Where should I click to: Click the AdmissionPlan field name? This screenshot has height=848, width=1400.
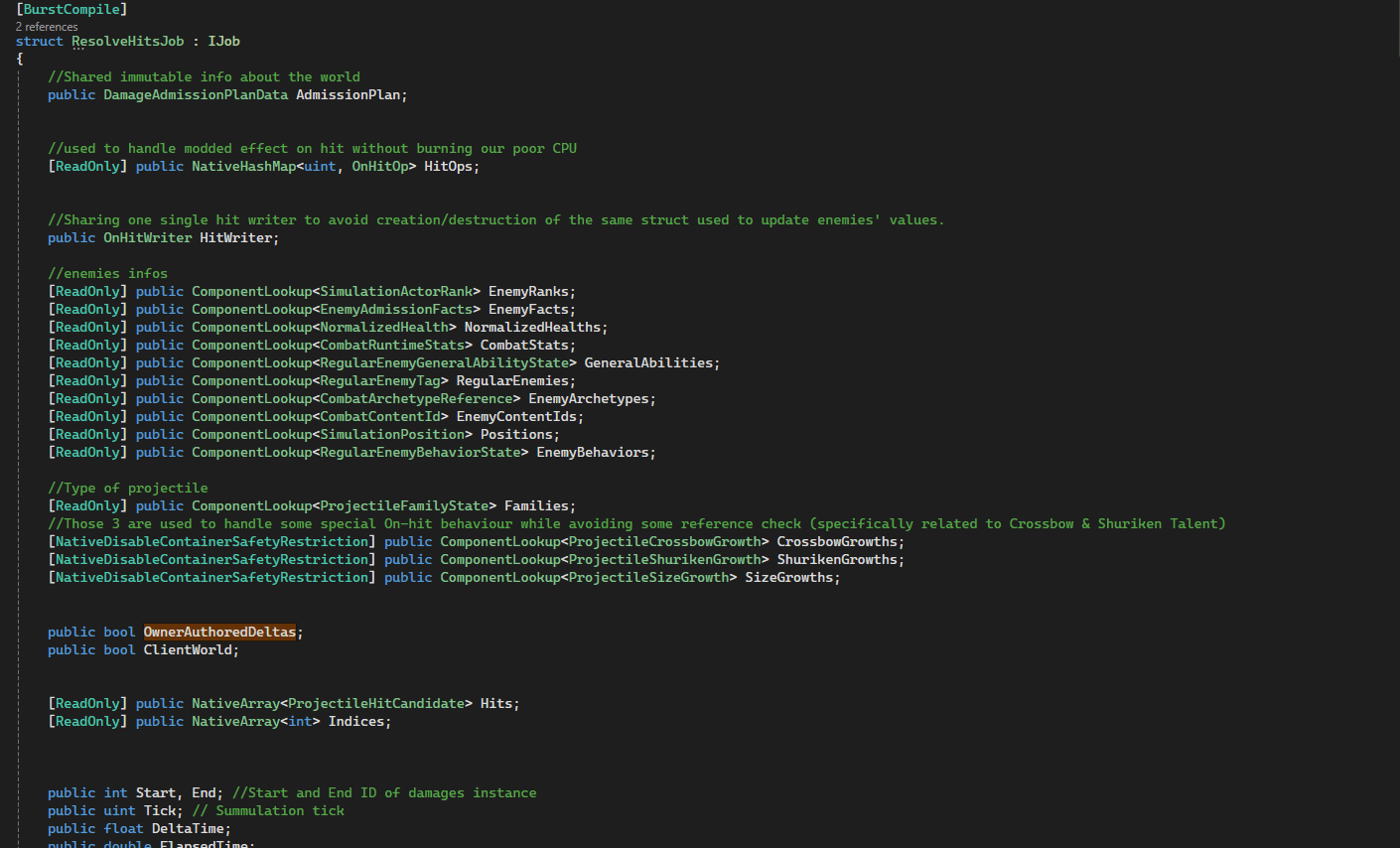pos(349,94)
